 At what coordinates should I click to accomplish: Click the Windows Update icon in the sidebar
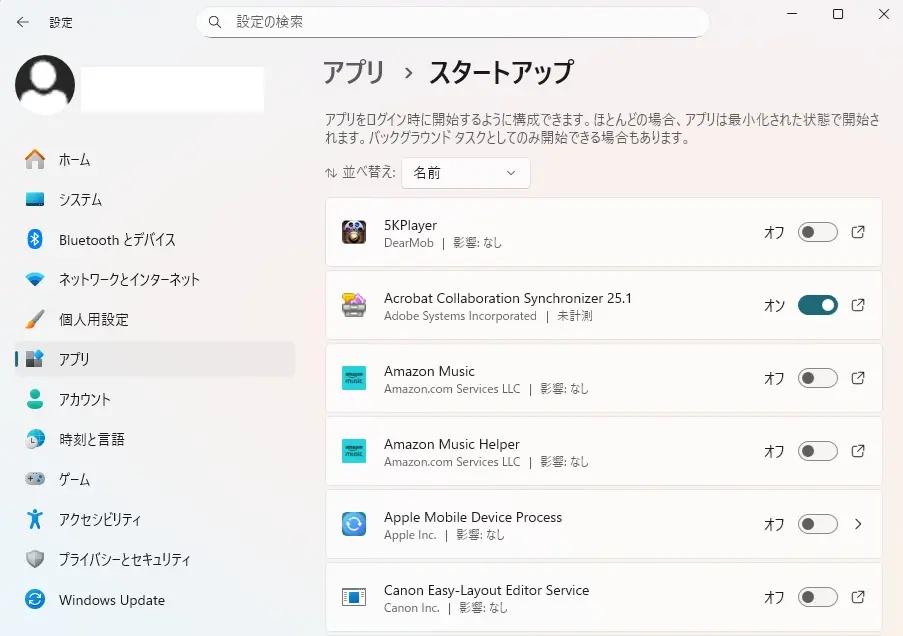tap(24, 600)
